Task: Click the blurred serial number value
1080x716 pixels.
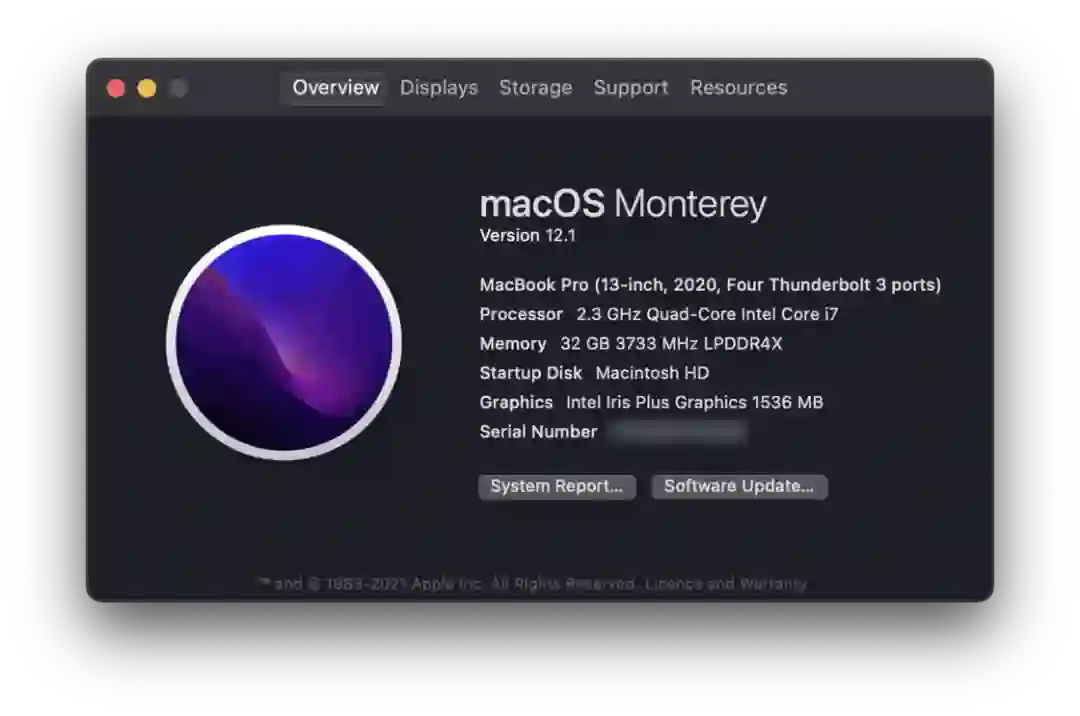Action: pyautogui.click(x=678, y=432)
